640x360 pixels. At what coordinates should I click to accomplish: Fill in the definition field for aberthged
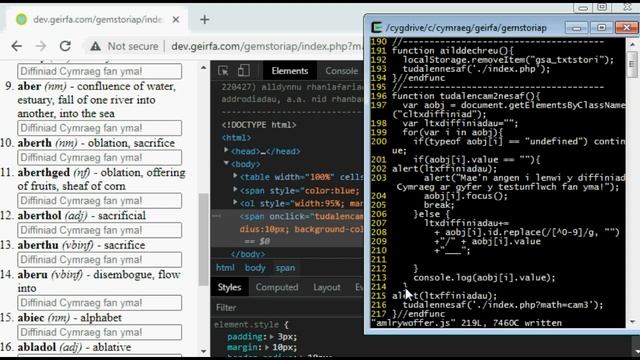[x=100, y=200]
